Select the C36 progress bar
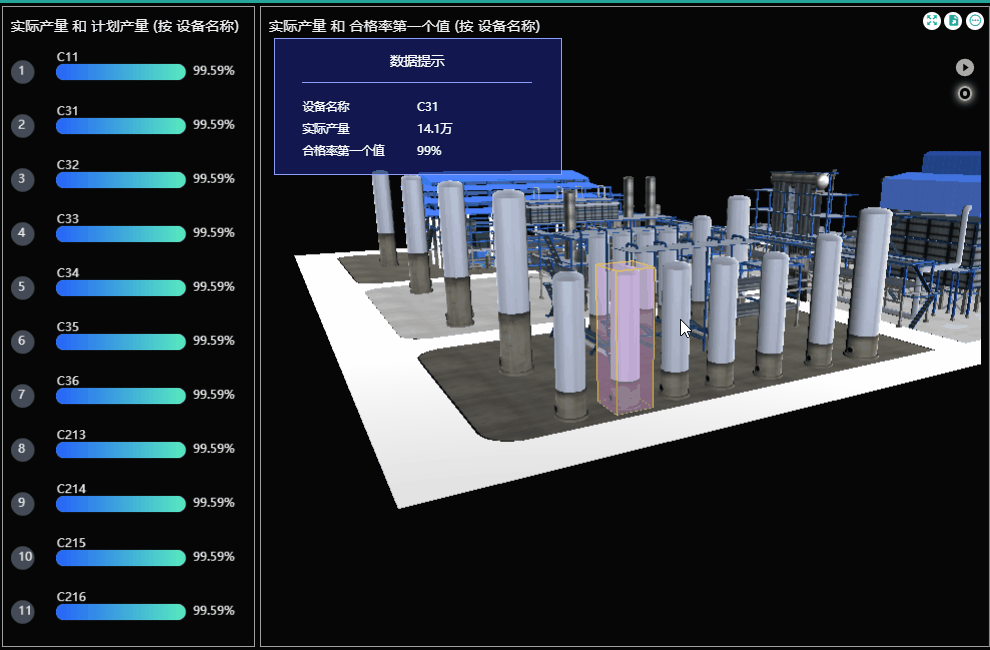Viewport: 990px width, 650px height. tap(121, 396)
